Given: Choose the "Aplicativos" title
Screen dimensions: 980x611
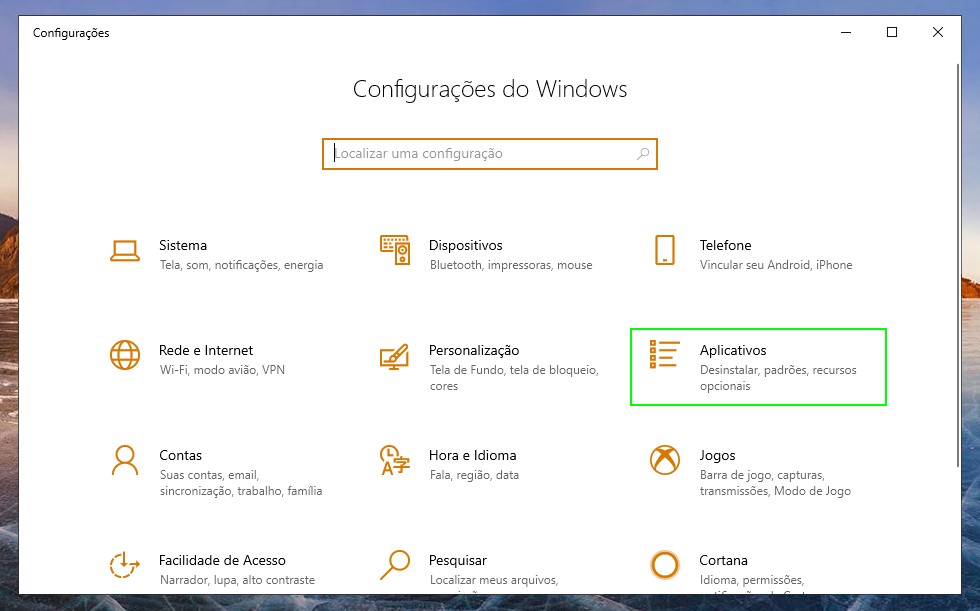Looking at the screenshot, I should click(732, 350).
